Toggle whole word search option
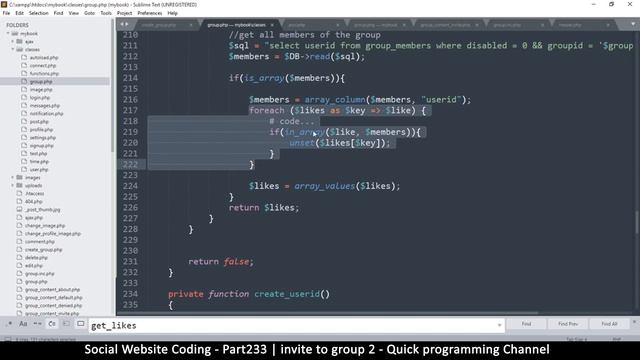 pyautogui.click(x=38, y=324)
